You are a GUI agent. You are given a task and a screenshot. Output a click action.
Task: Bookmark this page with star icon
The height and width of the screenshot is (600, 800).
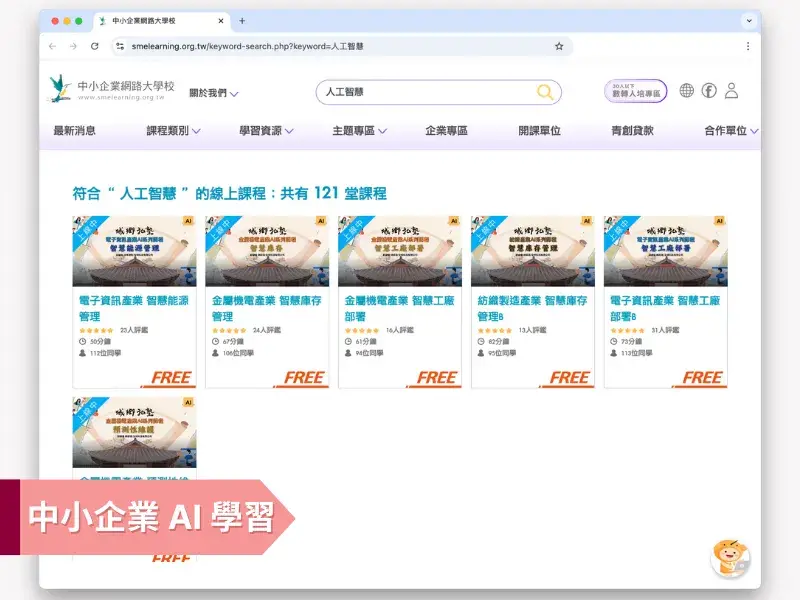[x=559, y=46]
